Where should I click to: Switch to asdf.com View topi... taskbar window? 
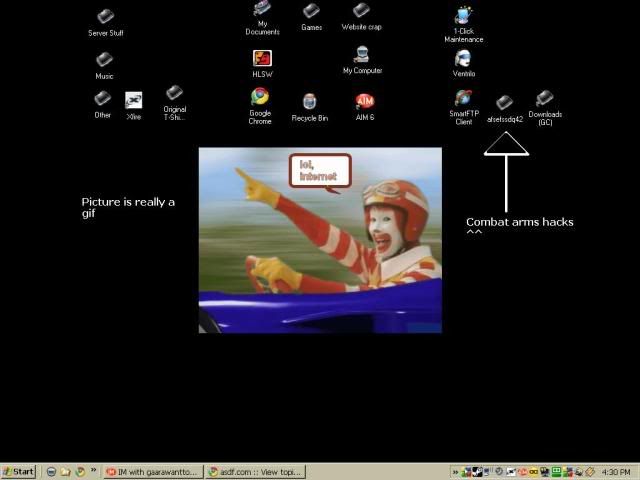click(256, 472)
